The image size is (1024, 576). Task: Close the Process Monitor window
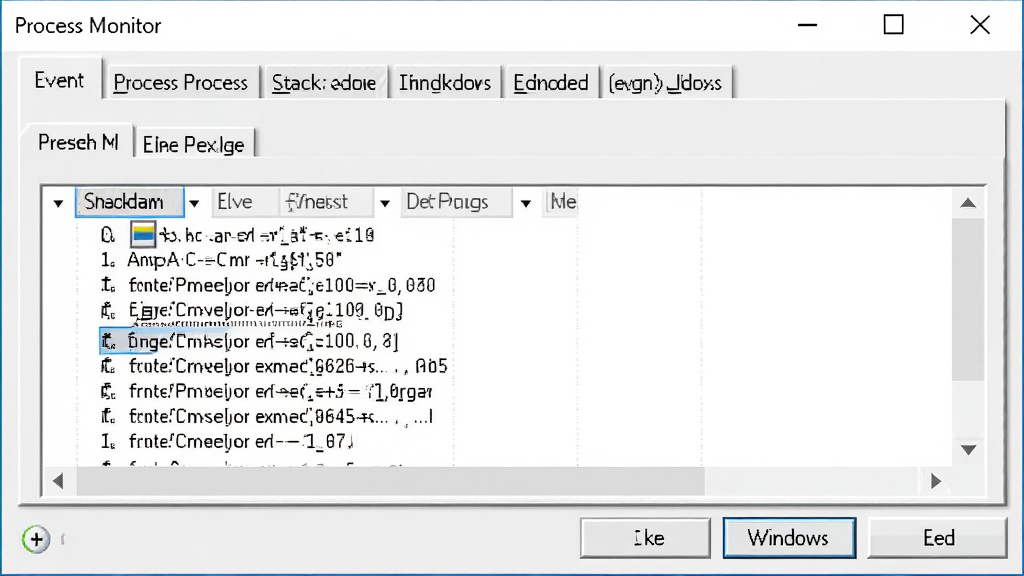pyautogui.click(x=980, y=25)
